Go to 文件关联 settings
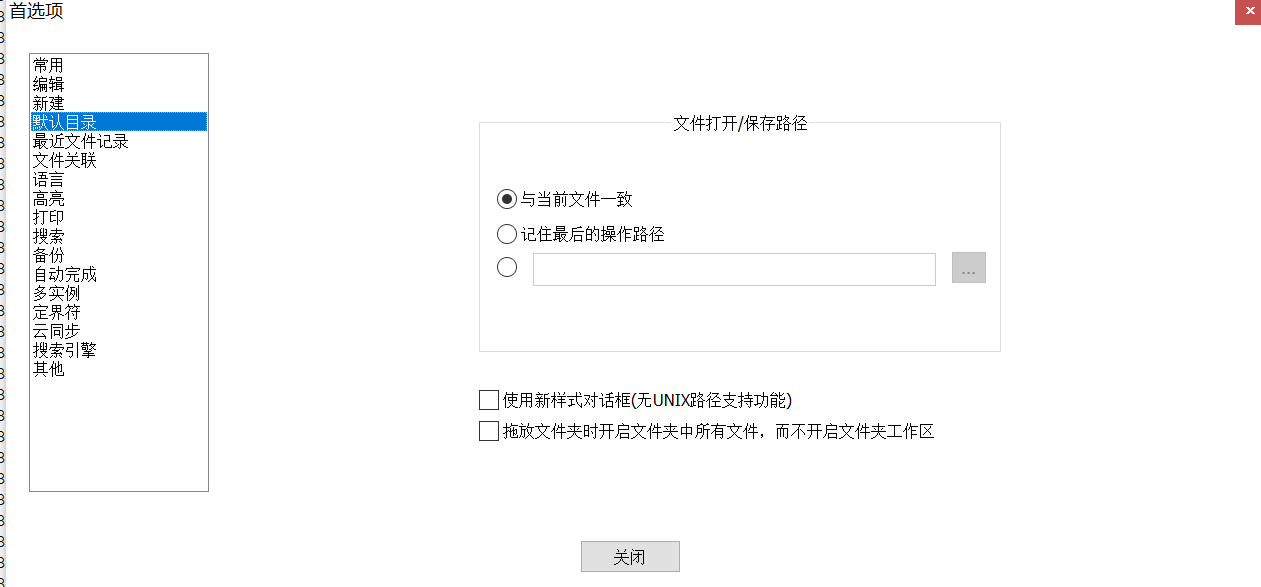Viewport: 1261px width, 587px height. [x=64, y=160]
